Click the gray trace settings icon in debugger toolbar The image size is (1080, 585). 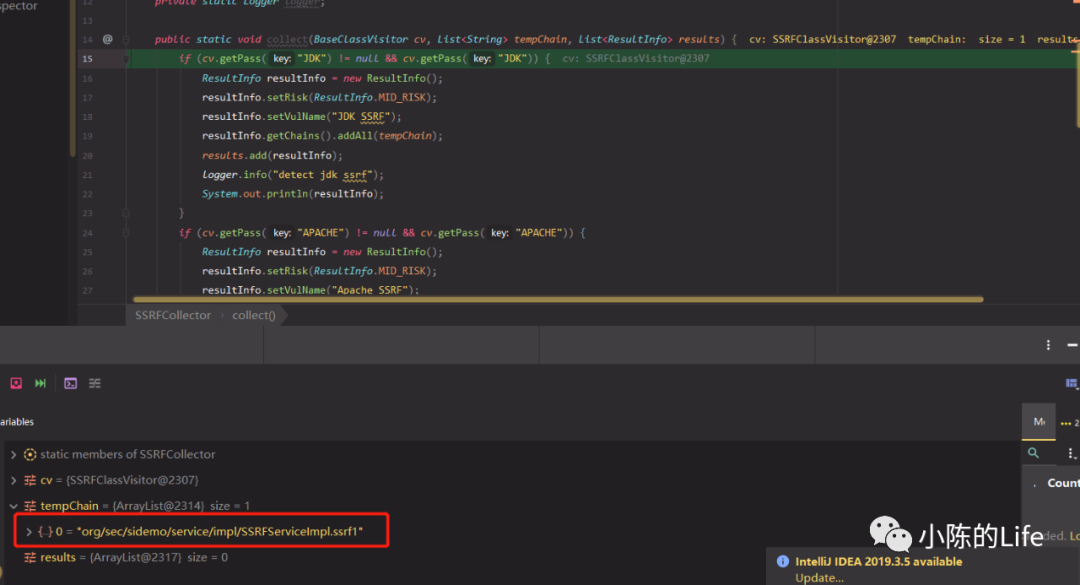click(x=95, y=383)
